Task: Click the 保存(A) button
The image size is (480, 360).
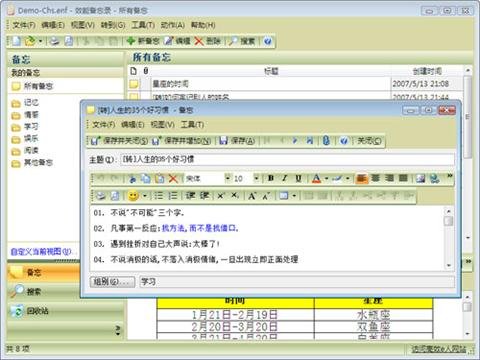Action: [237, 141]
